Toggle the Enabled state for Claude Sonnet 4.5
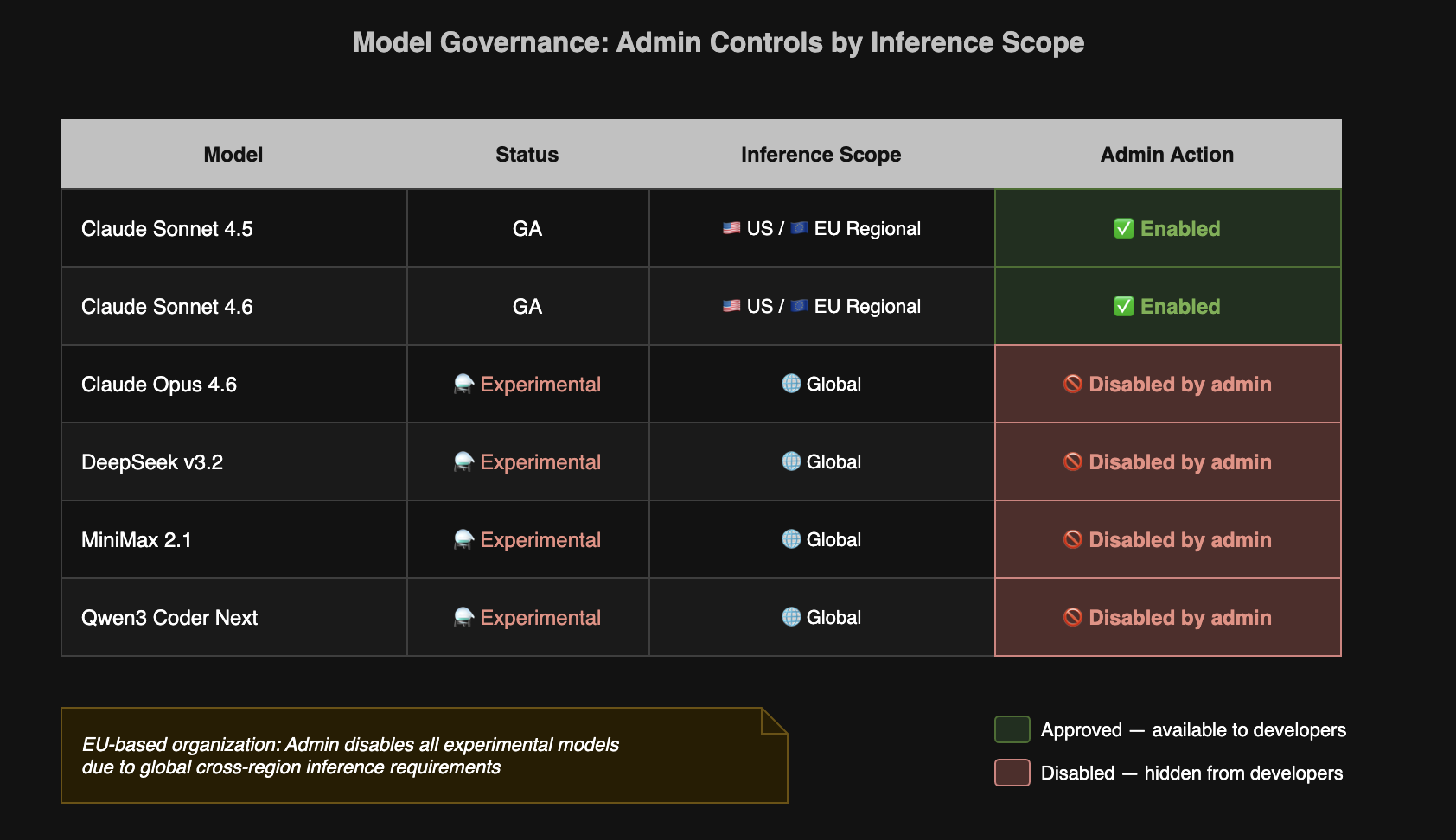Screen dimensions: 1456x840 (x=1167, y=228)
